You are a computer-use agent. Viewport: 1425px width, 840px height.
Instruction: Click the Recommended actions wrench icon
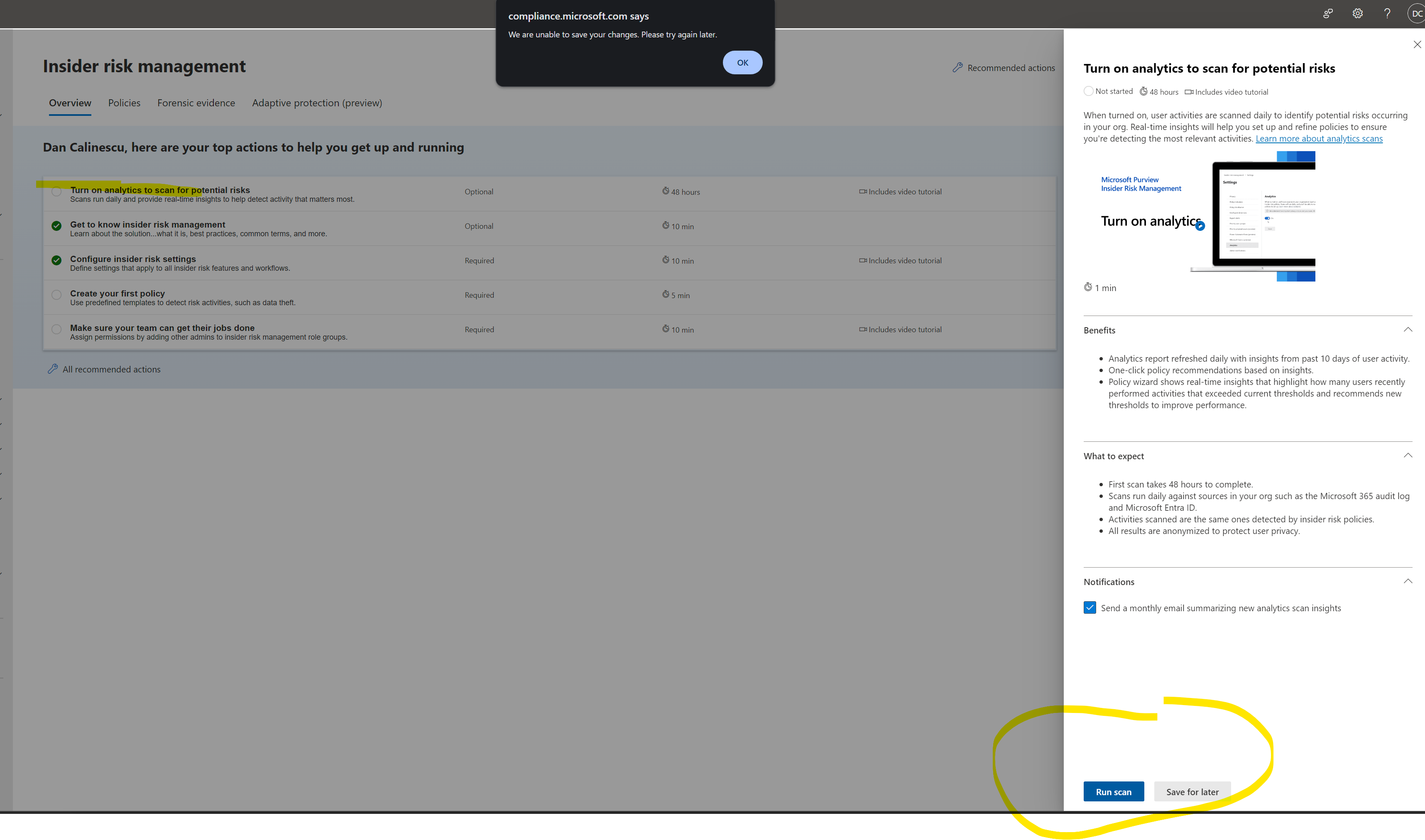[957, 67]
